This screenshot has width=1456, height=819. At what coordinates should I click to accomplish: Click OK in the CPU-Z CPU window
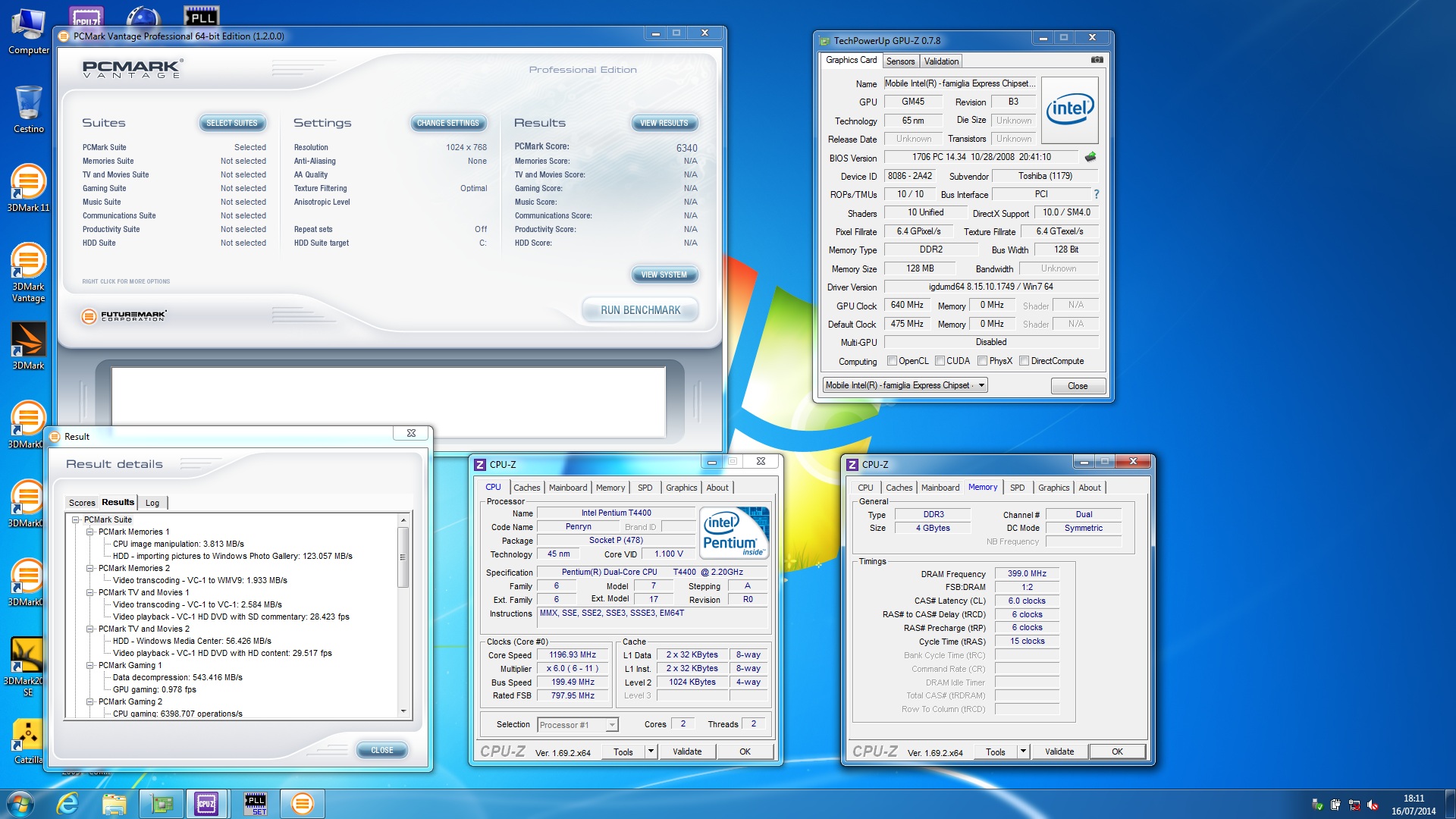tap(745, 752)
